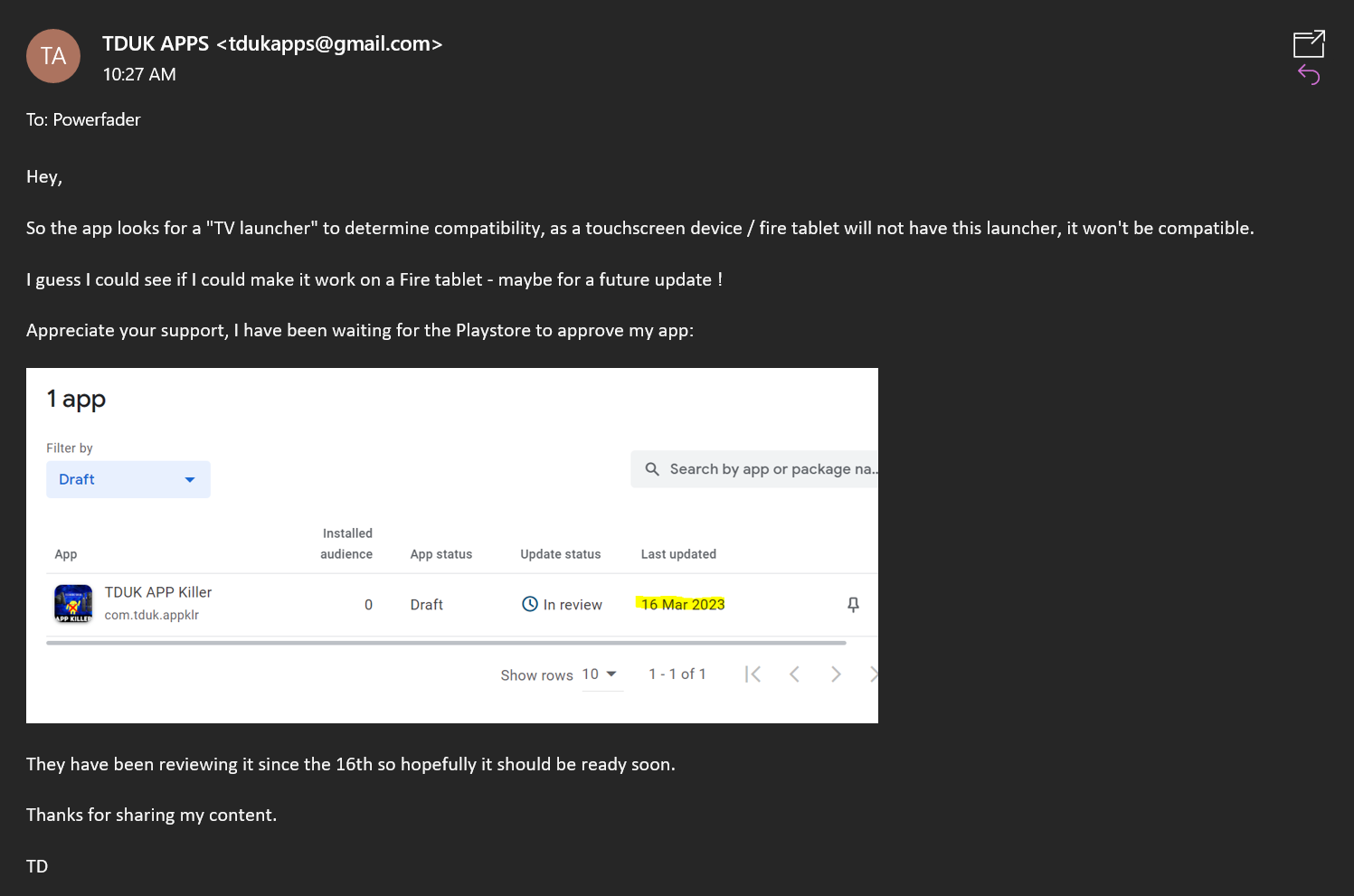The width and height of the screenshot is (1354, 896).
Task: Pin the TDUK APP Killer row
Action: point(853,605)
